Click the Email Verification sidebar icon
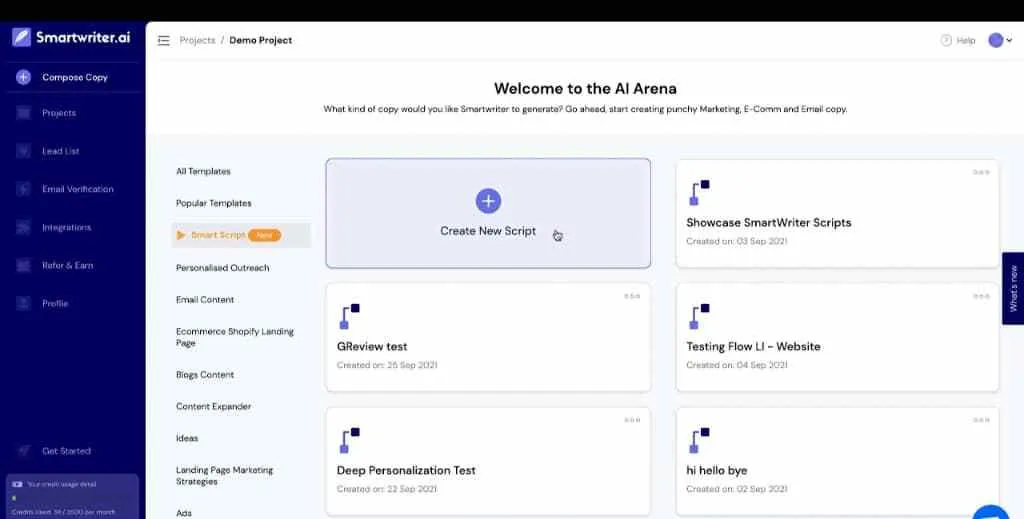The width and height of the screenshot is (1024, 519). point(24,189)
